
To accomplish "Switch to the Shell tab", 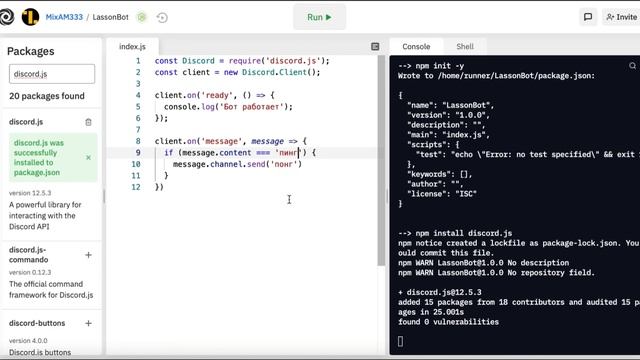I will (x=465, y=47).
